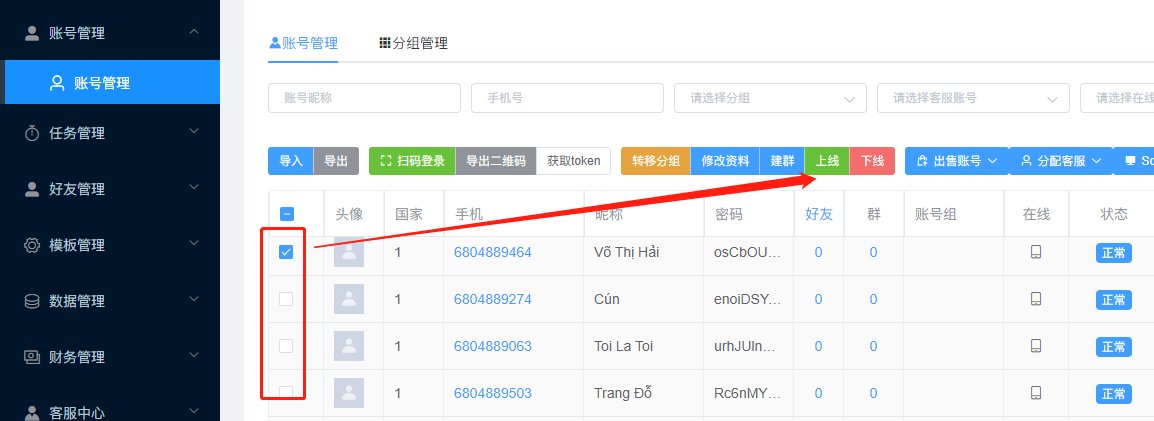Toggle the select-all checkbox in table header
Image resolution: width=1154 pixels, height=421 pixels.
click(x=286, y=214)
